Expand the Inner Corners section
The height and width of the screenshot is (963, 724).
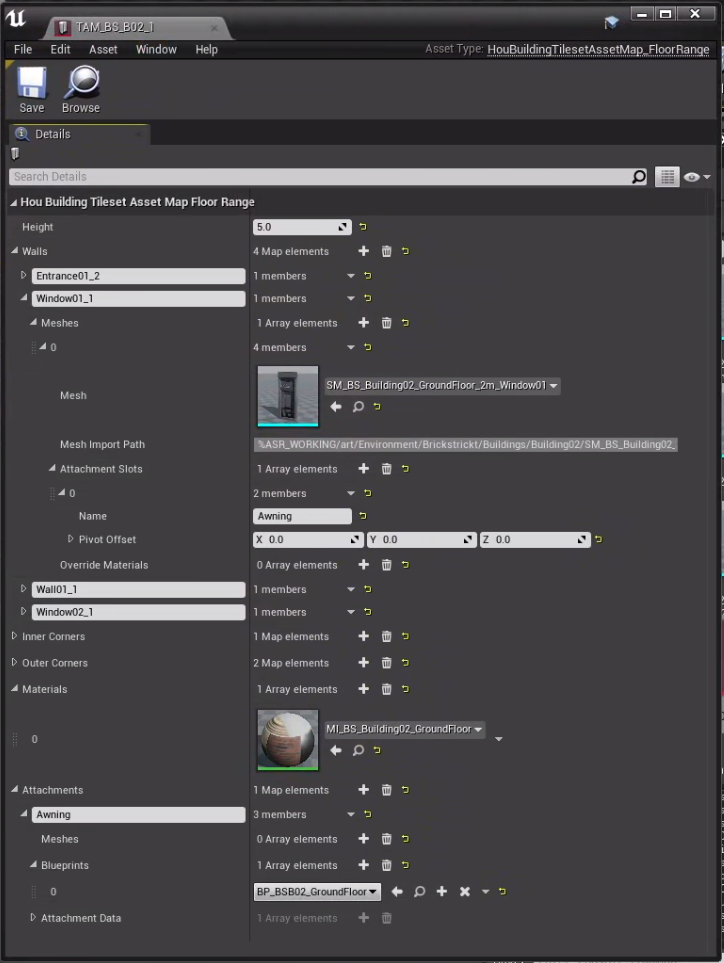point(14,636)
